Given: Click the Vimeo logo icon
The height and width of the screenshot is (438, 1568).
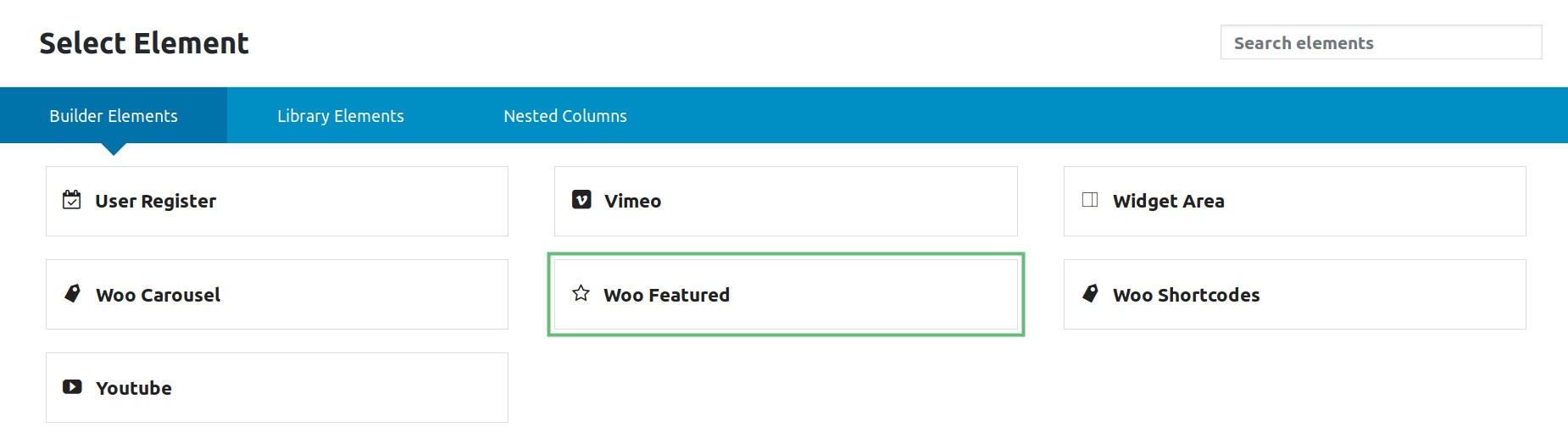Looking at the screenshot, I should [581, 200].
